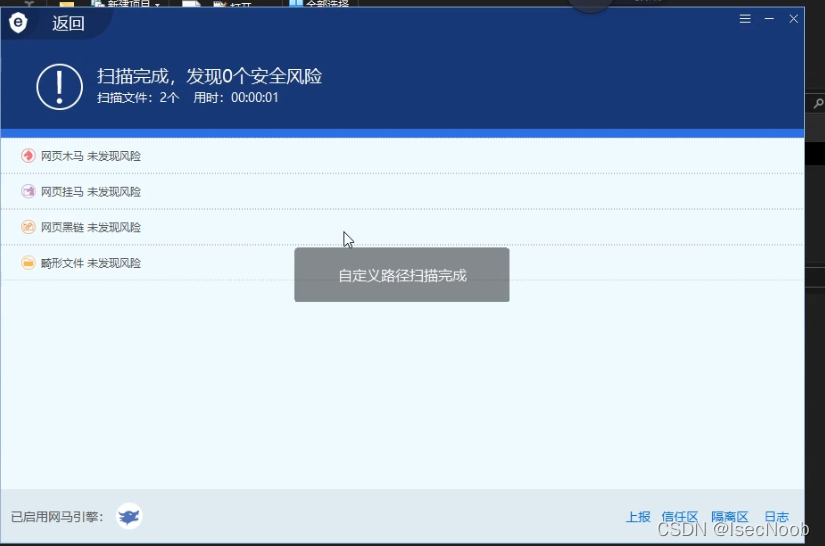
Task: Close the scanner window
Action: tap(793, 19)
